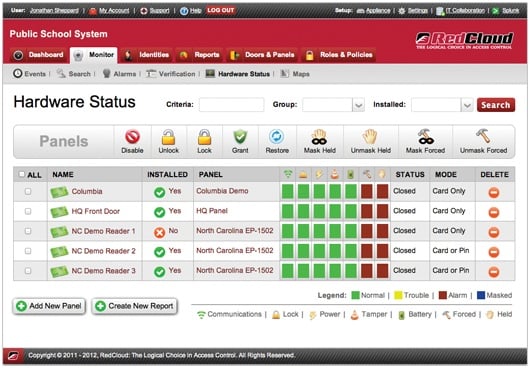Click the Unlock padlock icon
Screen dimensions: 530x368
pyautogui.click(x=168, y=137)
